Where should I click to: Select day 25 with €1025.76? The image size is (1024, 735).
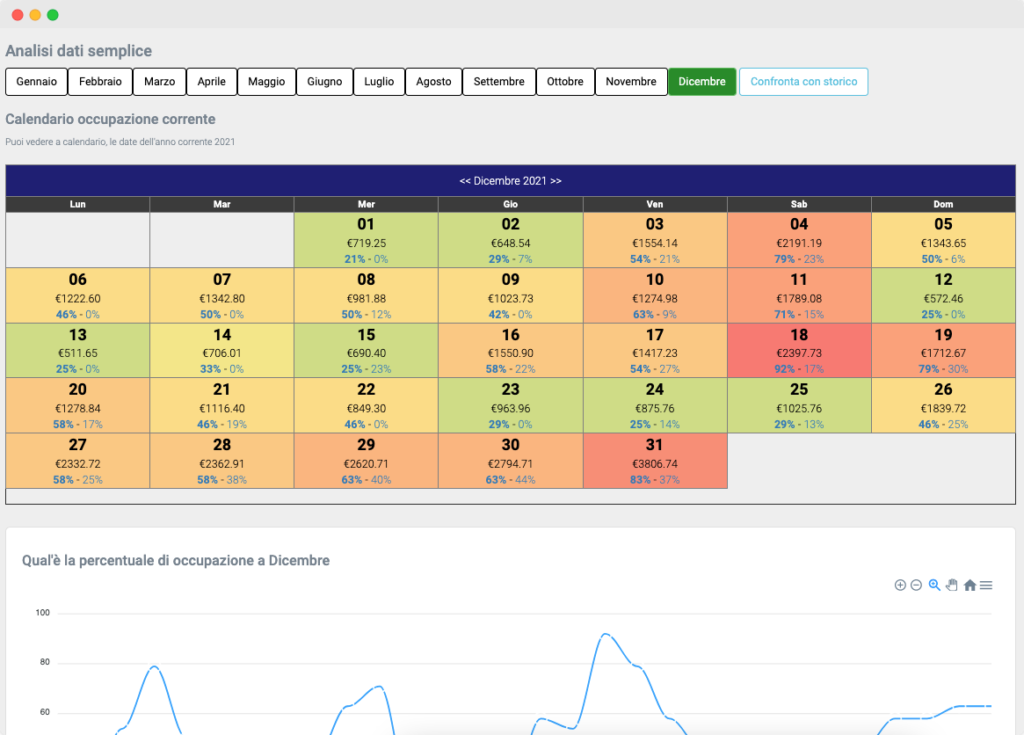click(799, 406)
